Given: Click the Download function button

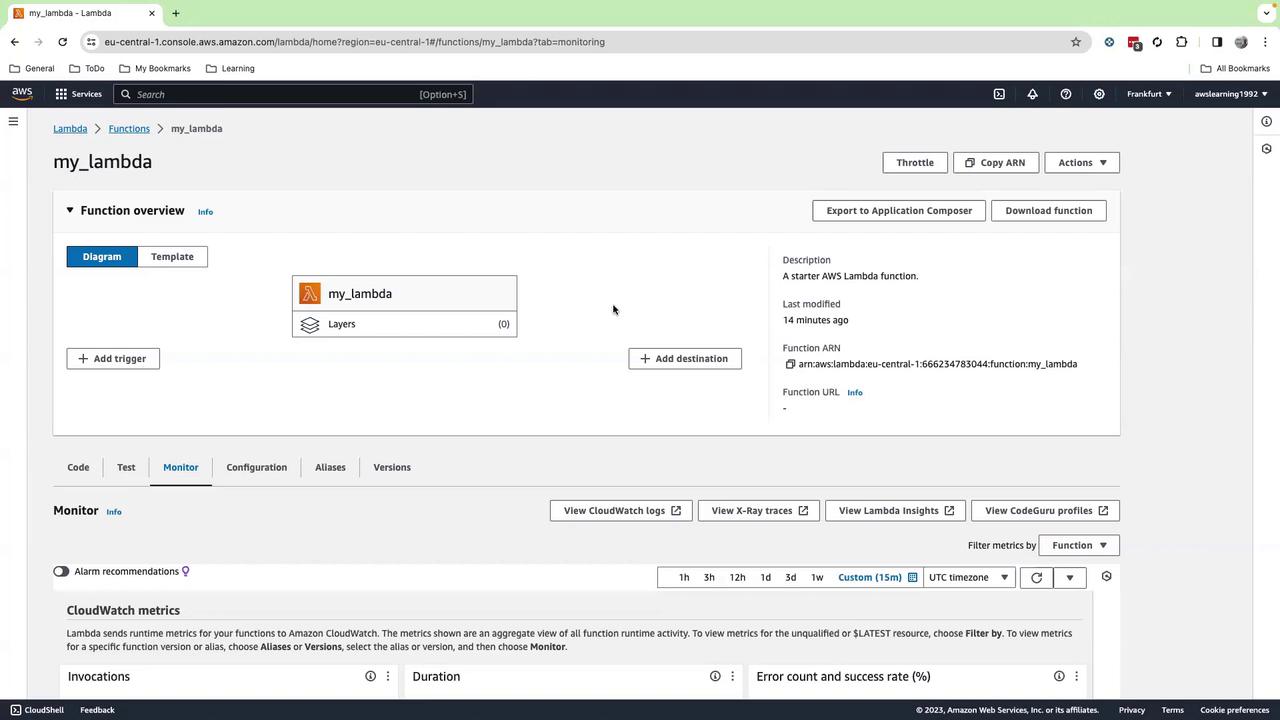Looking at the screenshot, I should 1049,211.
